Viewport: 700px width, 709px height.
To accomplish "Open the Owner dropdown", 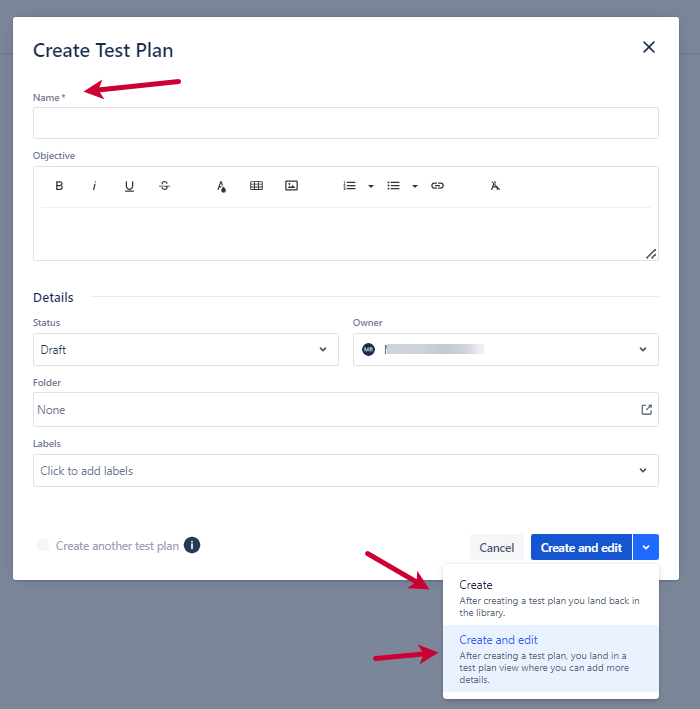I will click(506, 350).
